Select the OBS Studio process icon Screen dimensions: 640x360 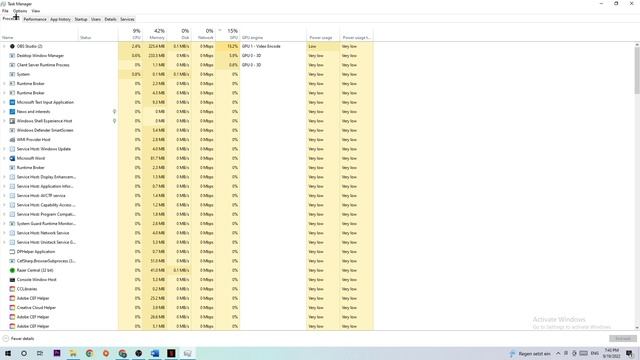click(x=12, y=46)
